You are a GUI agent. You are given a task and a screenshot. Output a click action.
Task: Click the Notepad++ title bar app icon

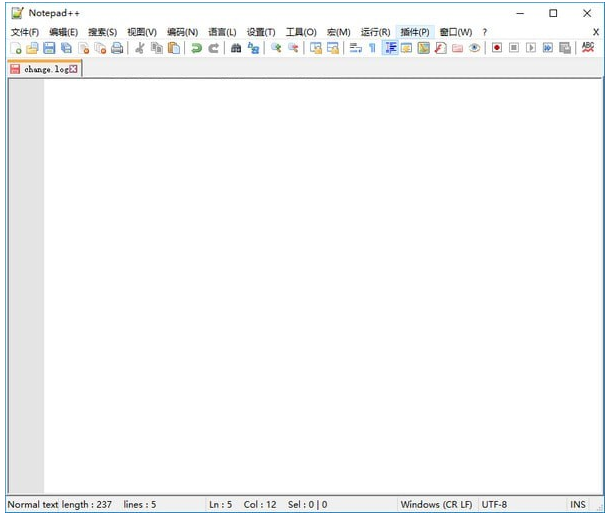[x=17, y=13]
